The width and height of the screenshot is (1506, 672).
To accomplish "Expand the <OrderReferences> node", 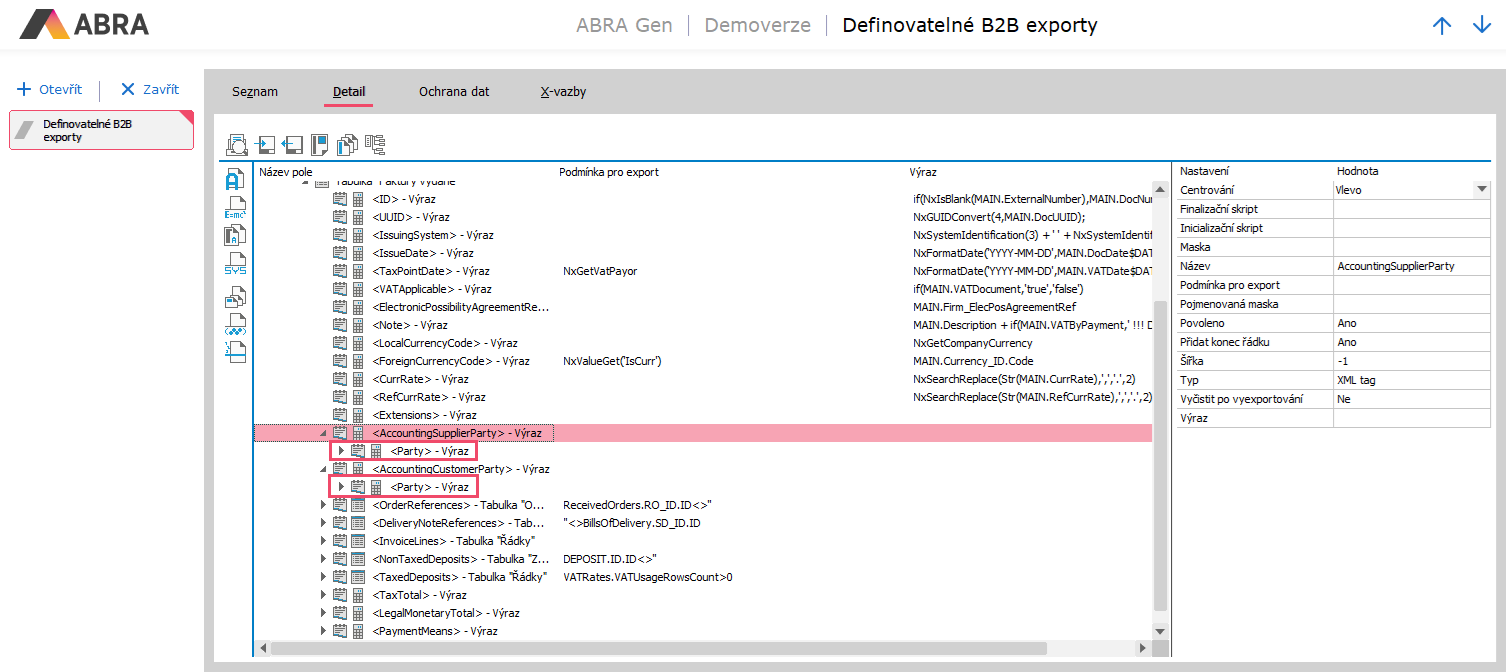I will pos(323,505).
